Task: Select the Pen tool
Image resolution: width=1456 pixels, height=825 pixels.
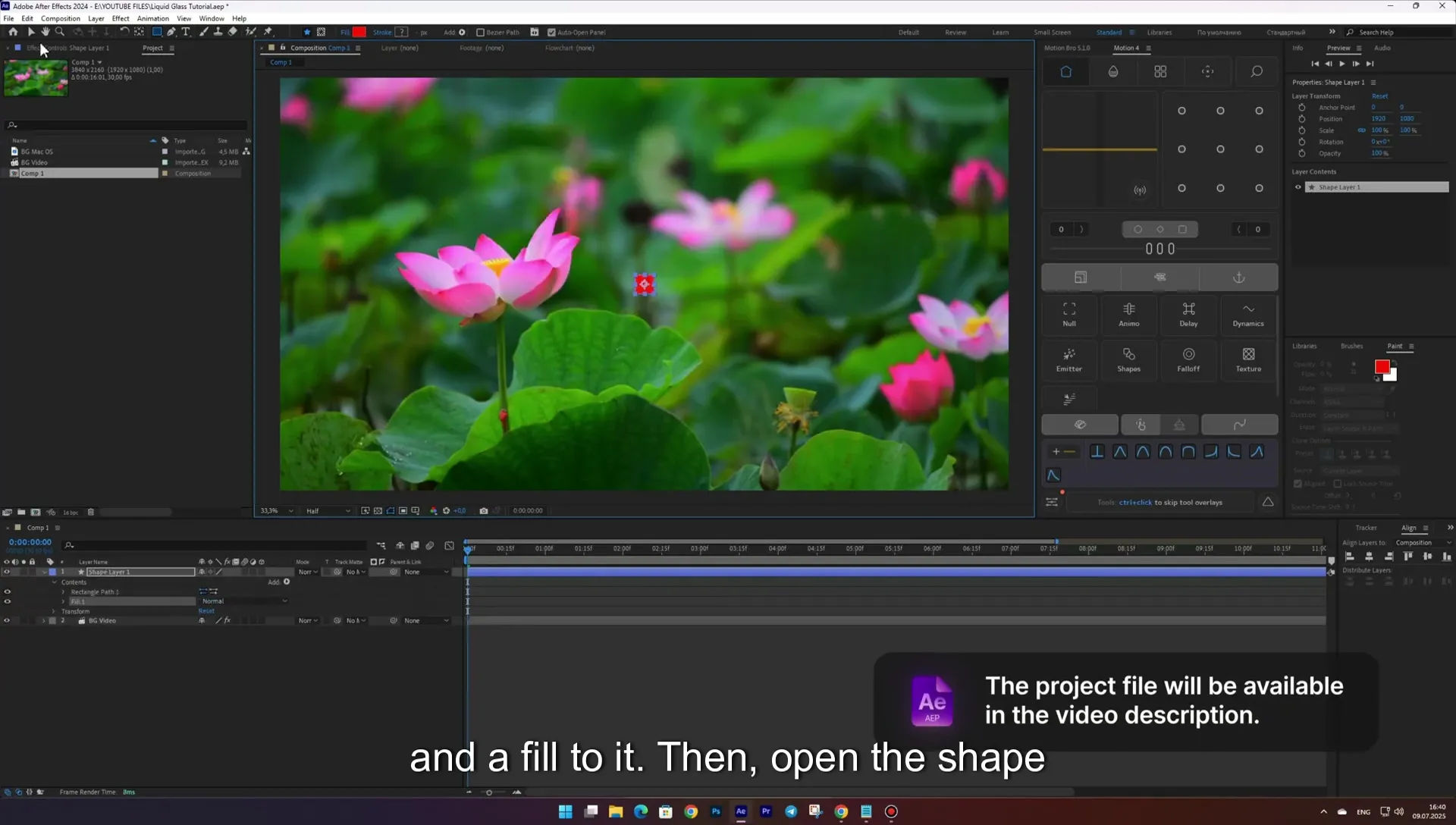Action: click(x=171, y=32)
